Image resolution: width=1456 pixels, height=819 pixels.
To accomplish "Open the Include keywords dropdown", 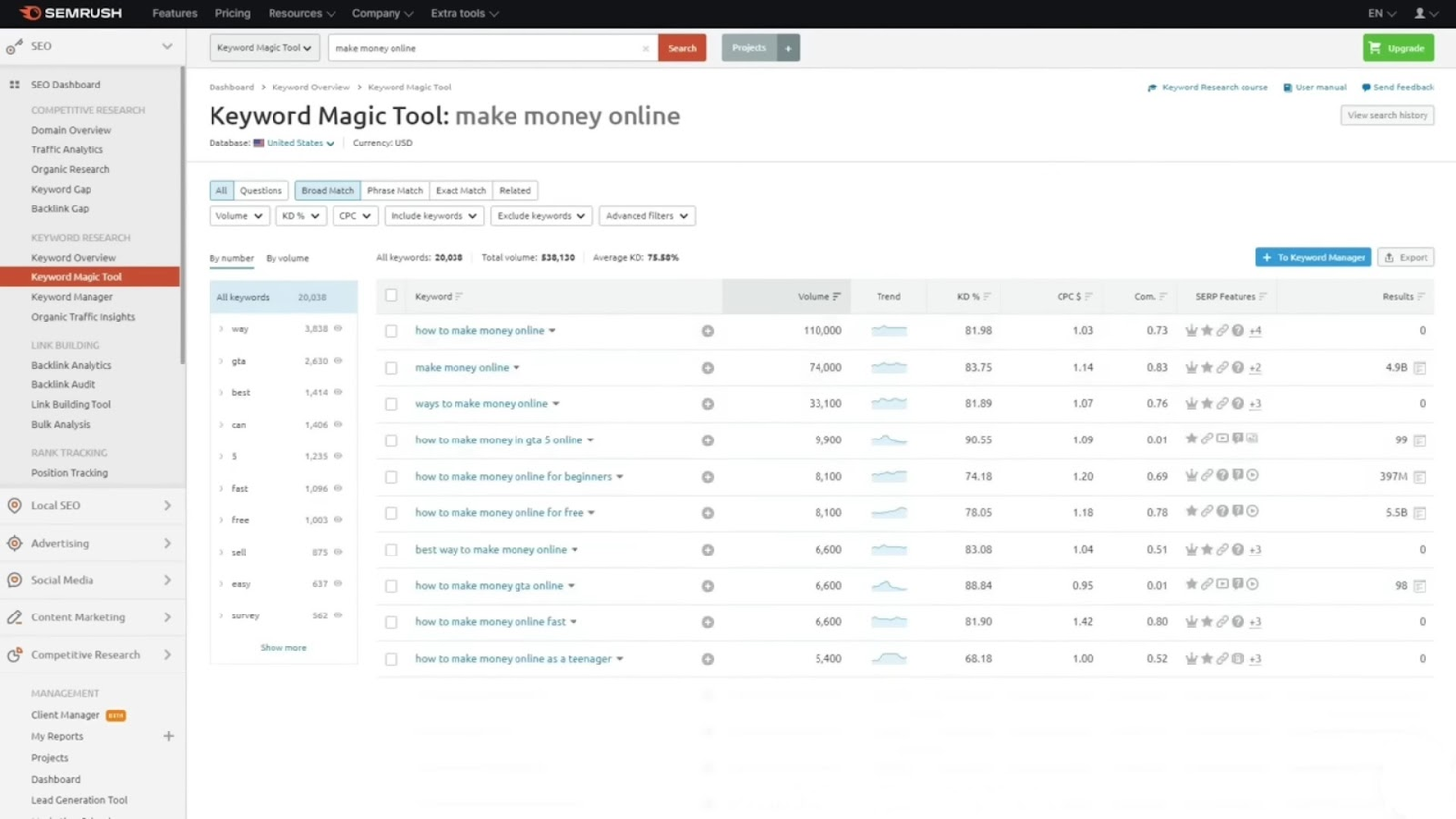I will 434,216.
